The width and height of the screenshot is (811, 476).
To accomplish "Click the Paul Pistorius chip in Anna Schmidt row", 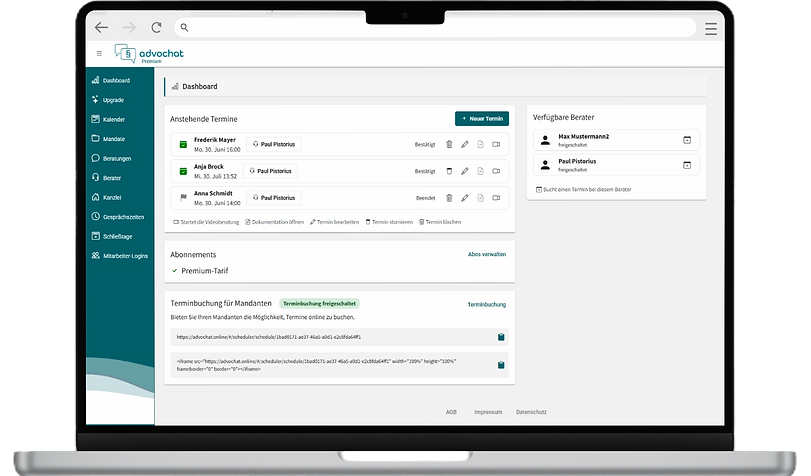I will (274, 198).
